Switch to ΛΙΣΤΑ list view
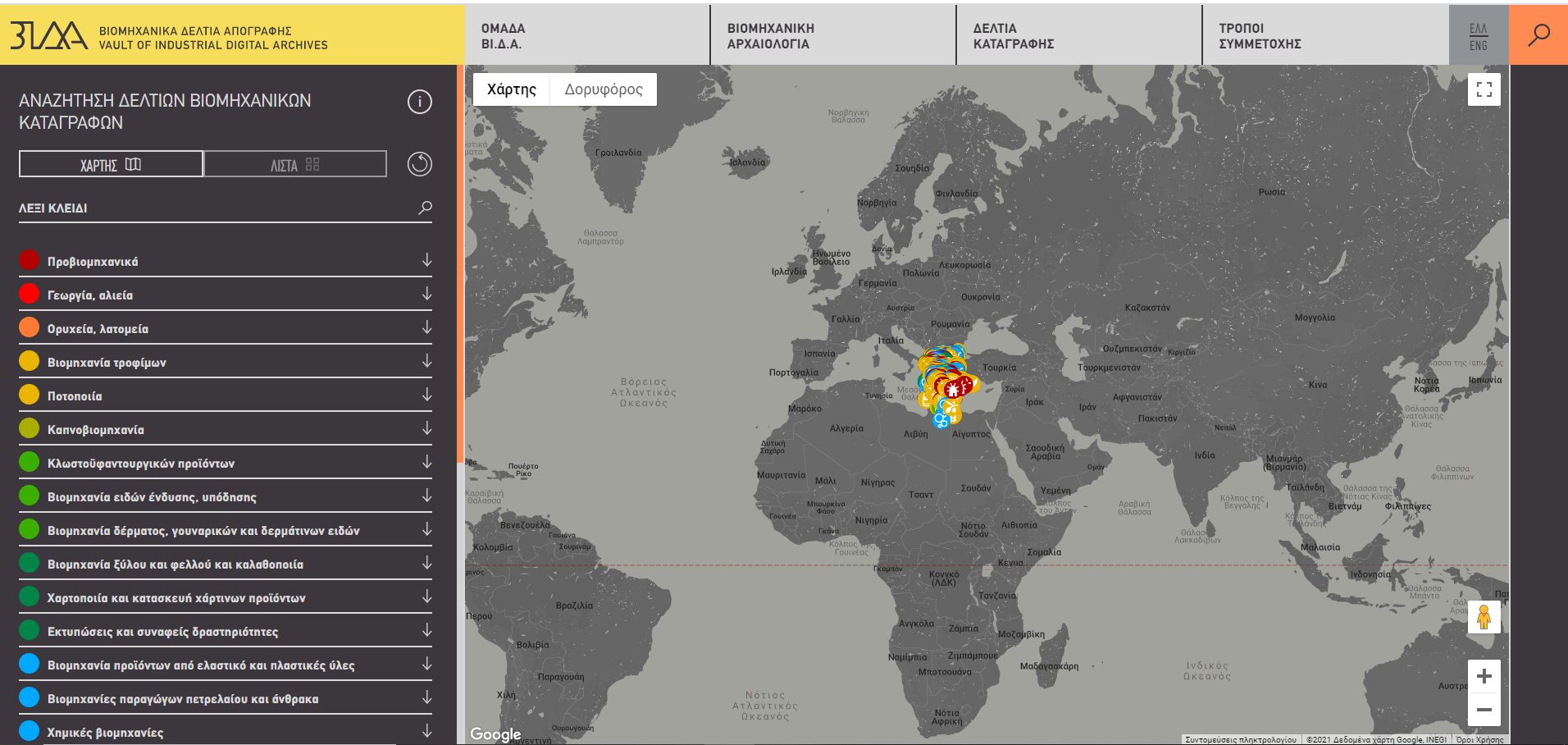The width and height of the screenshot is (1568, 745). (295, 165)
